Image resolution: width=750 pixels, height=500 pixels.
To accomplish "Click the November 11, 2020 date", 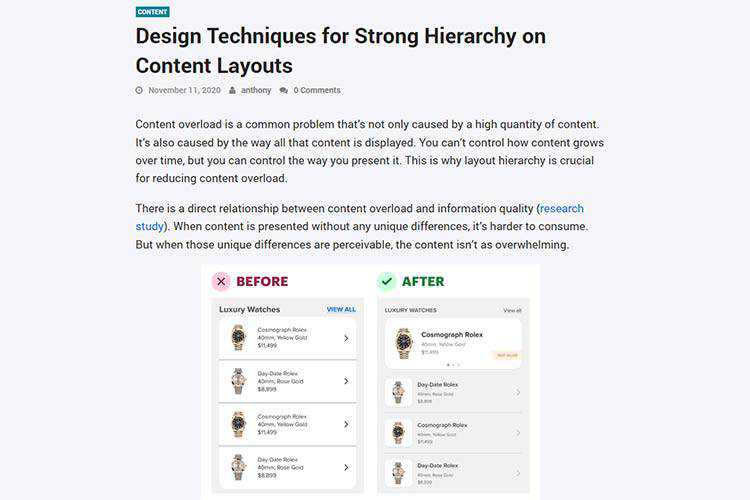I will coord(184,90).
